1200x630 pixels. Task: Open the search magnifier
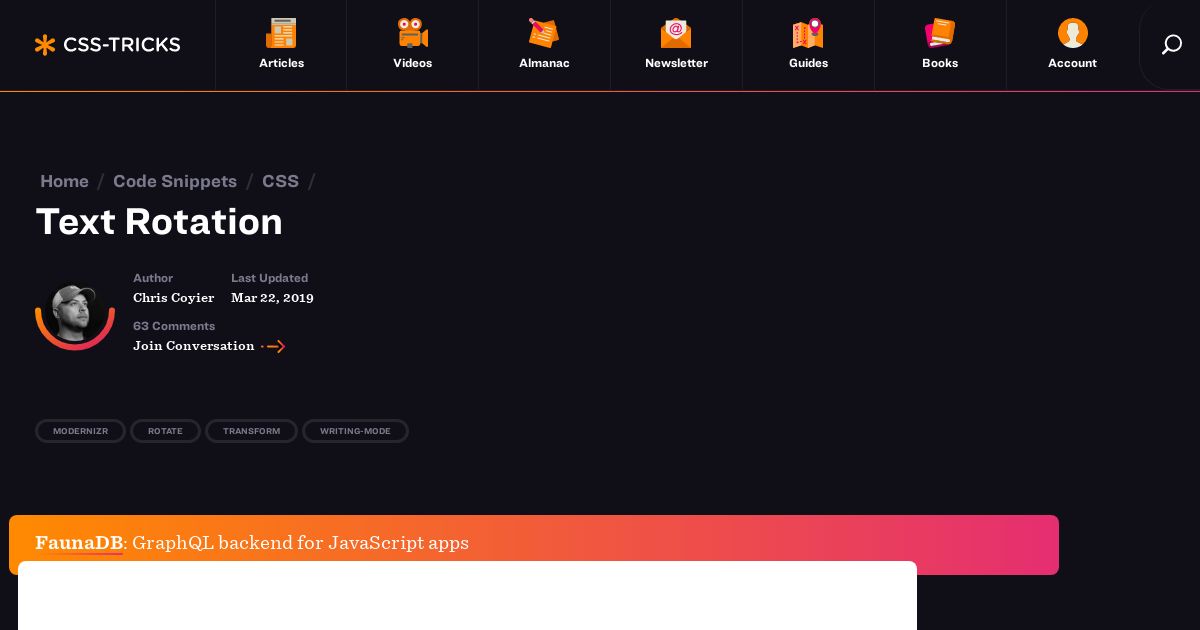[1171, 45]
